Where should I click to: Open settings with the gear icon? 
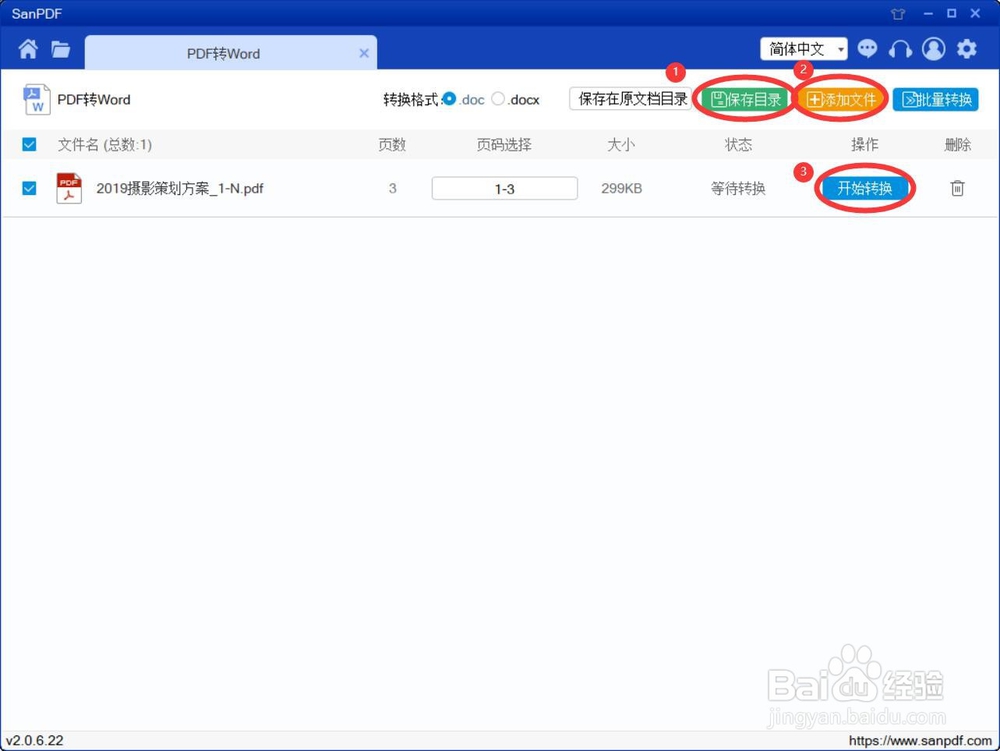click(x=967, y=49)
